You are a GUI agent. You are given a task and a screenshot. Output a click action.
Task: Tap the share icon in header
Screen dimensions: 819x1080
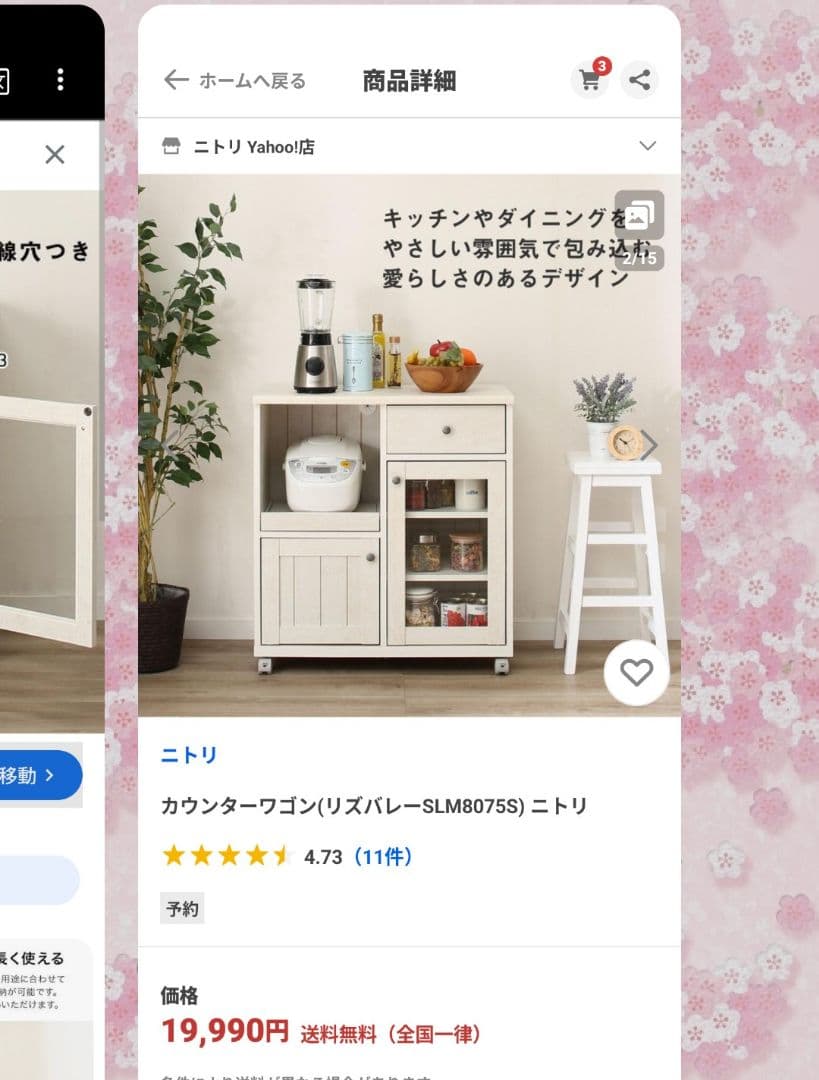click(x=639, y=80)
